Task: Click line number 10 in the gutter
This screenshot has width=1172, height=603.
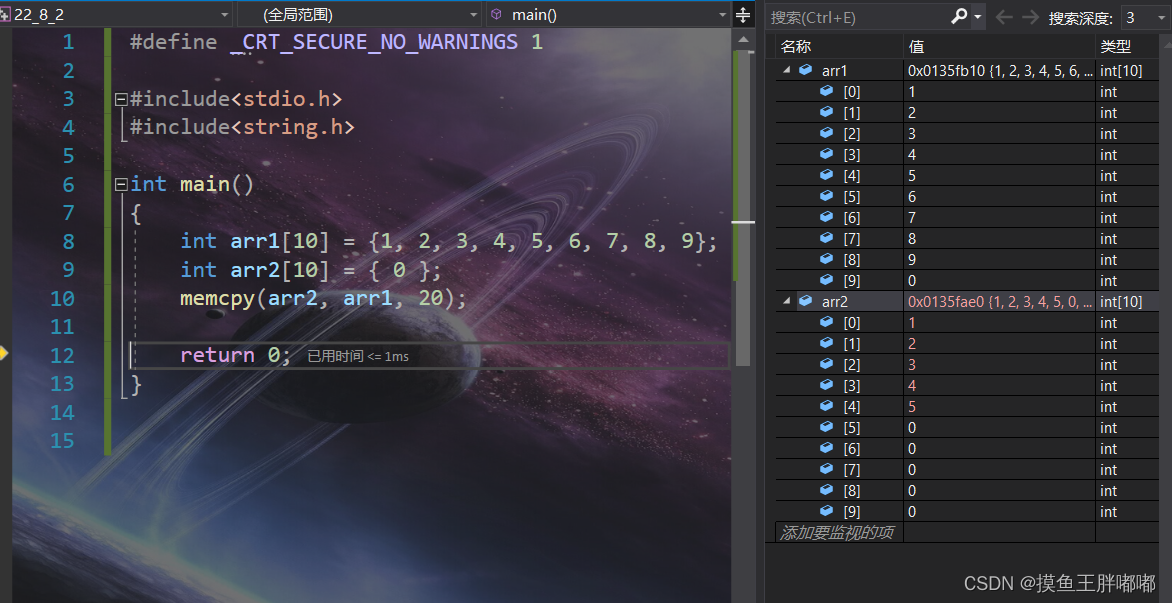Action: [62, 298]
